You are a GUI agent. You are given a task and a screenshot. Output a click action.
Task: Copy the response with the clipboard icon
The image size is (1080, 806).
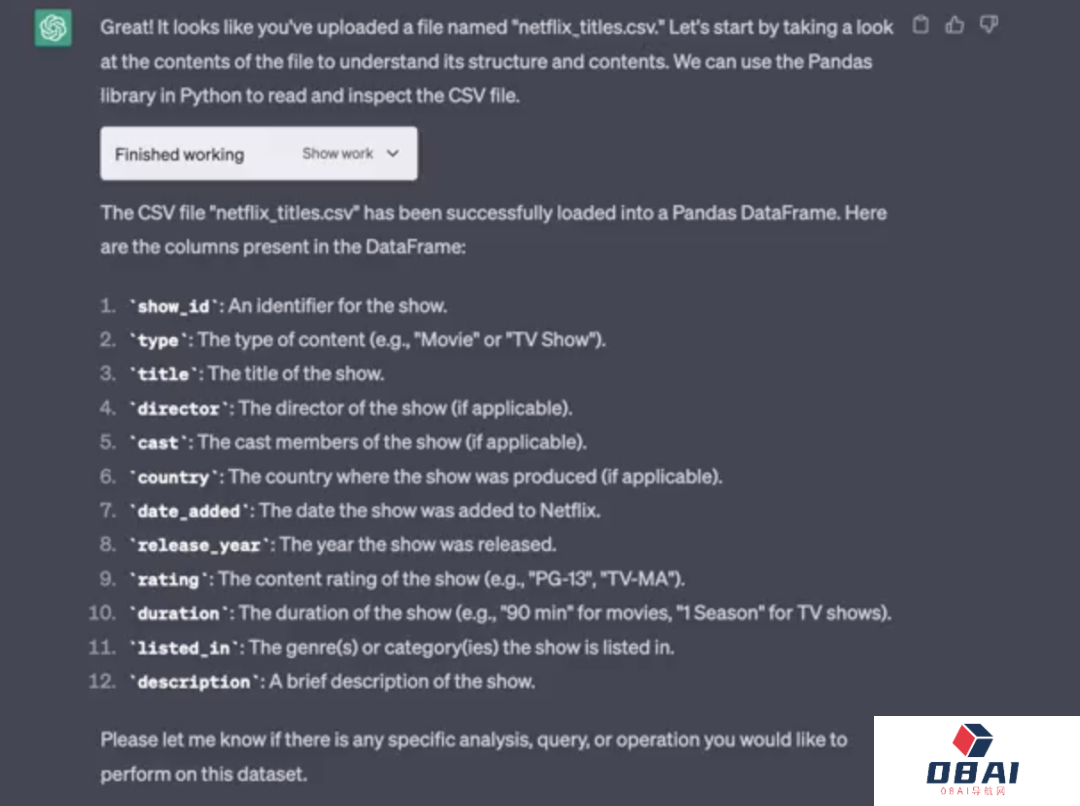coord(921,26)
